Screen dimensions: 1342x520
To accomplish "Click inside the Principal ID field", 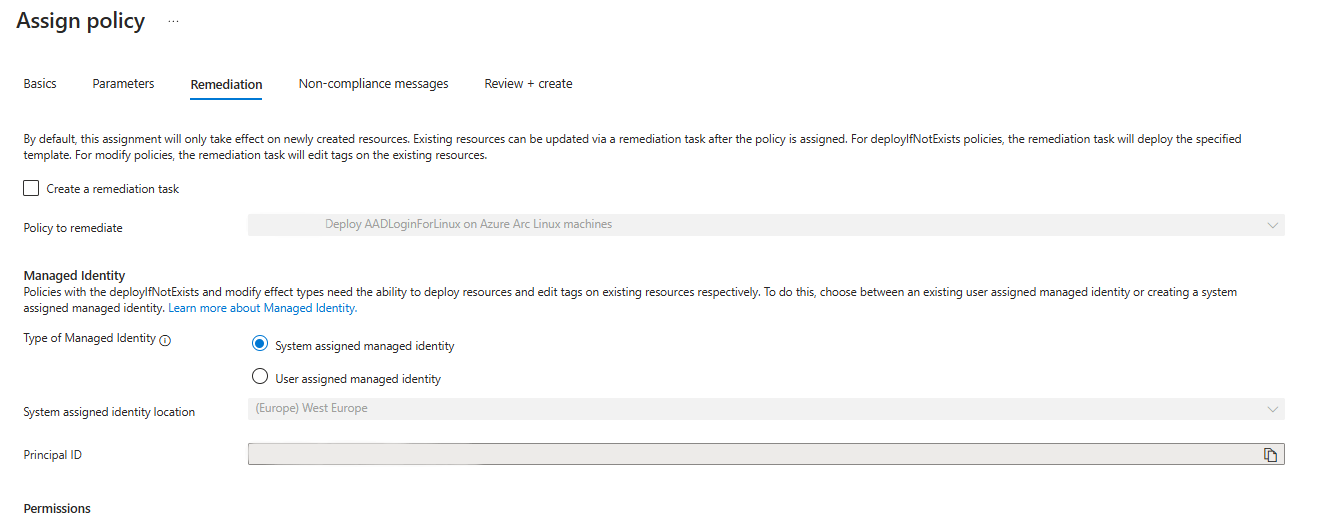I will click(x=750, y=455).
